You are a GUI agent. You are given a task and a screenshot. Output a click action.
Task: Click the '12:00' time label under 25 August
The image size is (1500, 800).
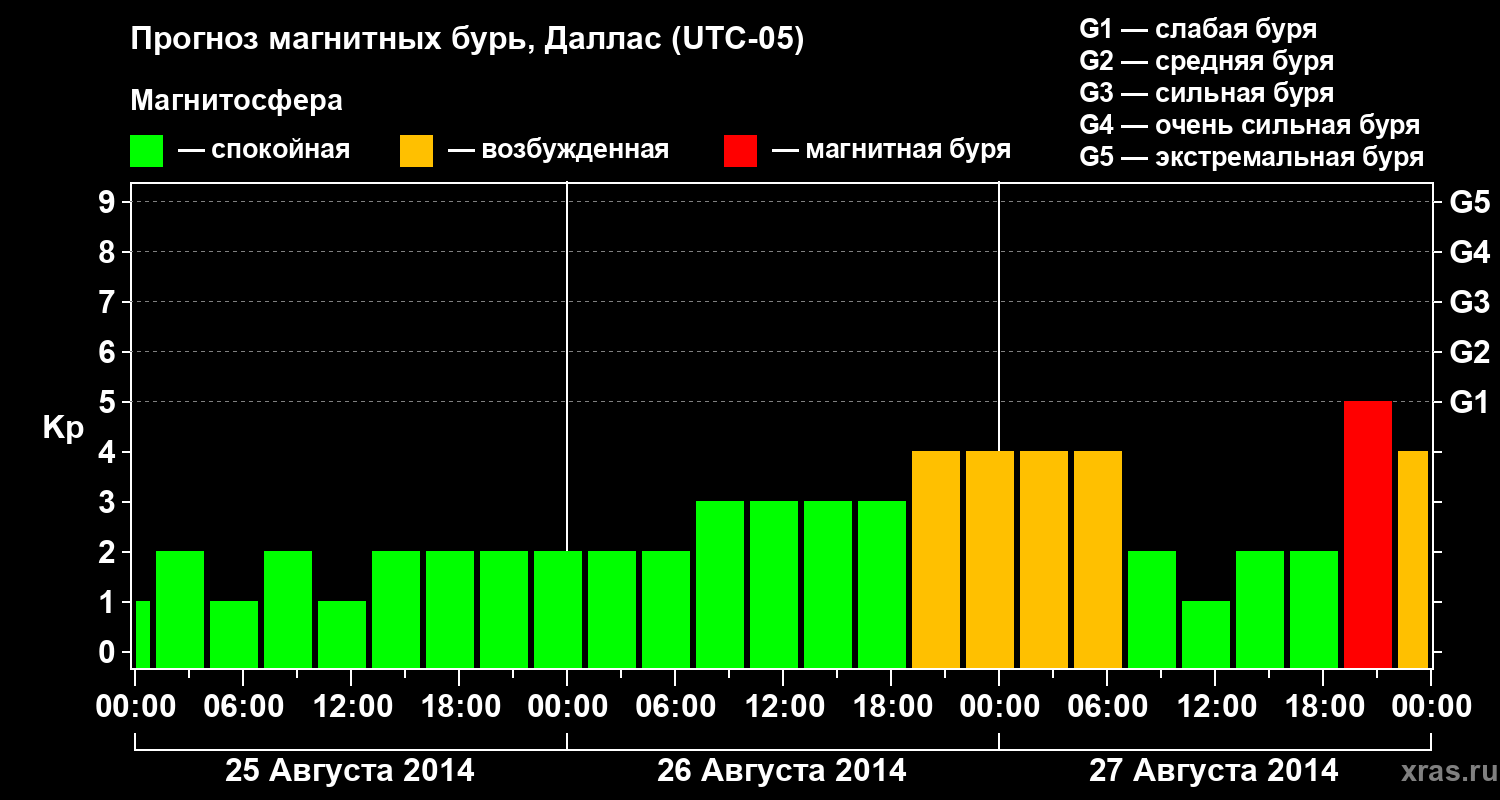351,707
